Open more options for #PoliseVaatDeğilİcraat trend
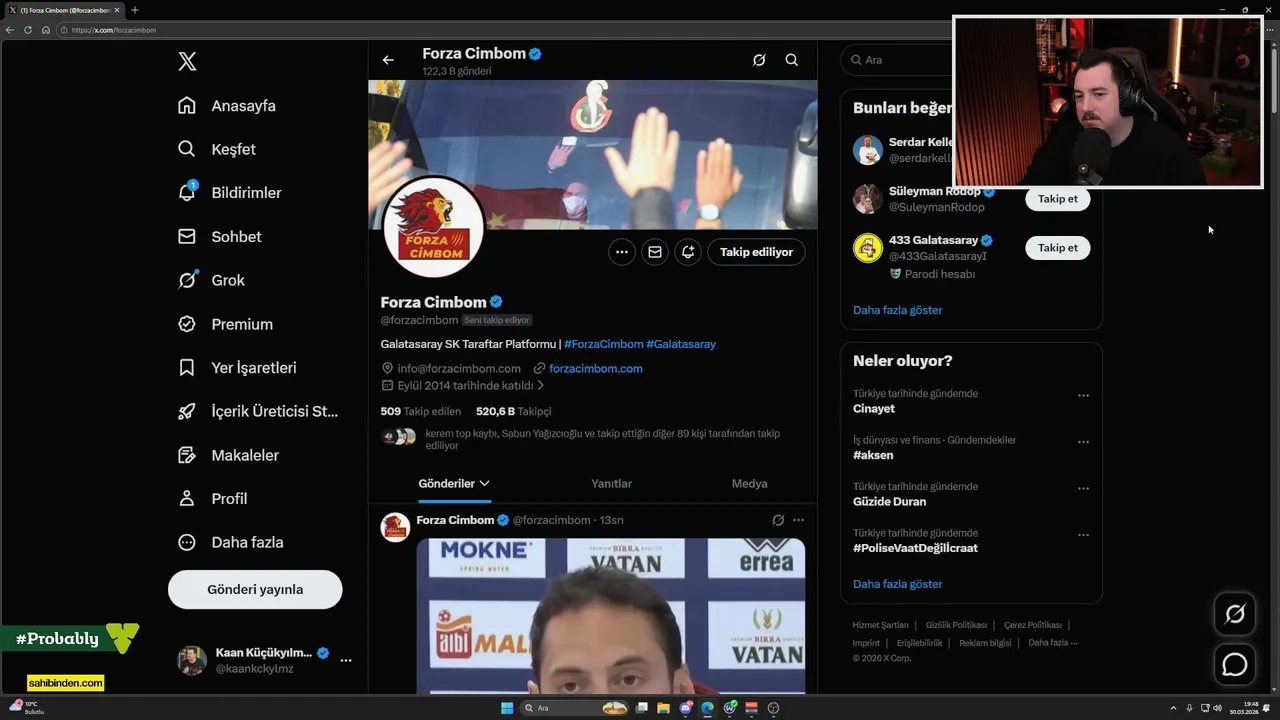This screenshot has width=1280, height=720. tap(1083, 535)
